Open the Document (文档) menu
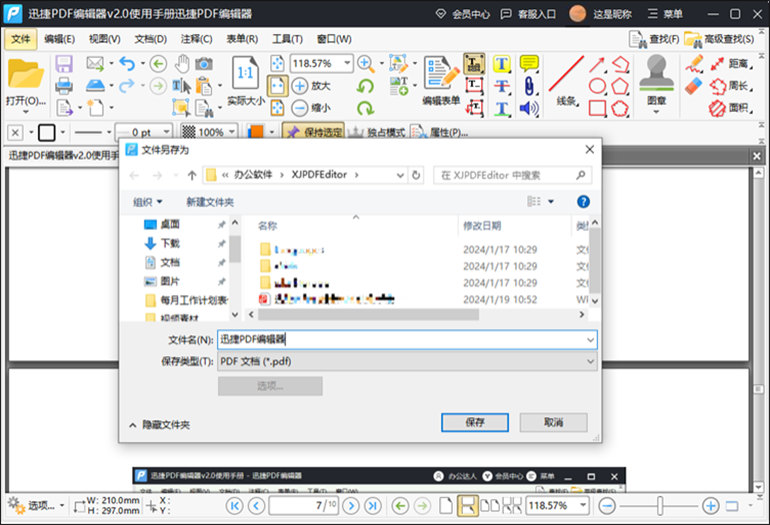The image size is (770, 525). coord(151,39)
